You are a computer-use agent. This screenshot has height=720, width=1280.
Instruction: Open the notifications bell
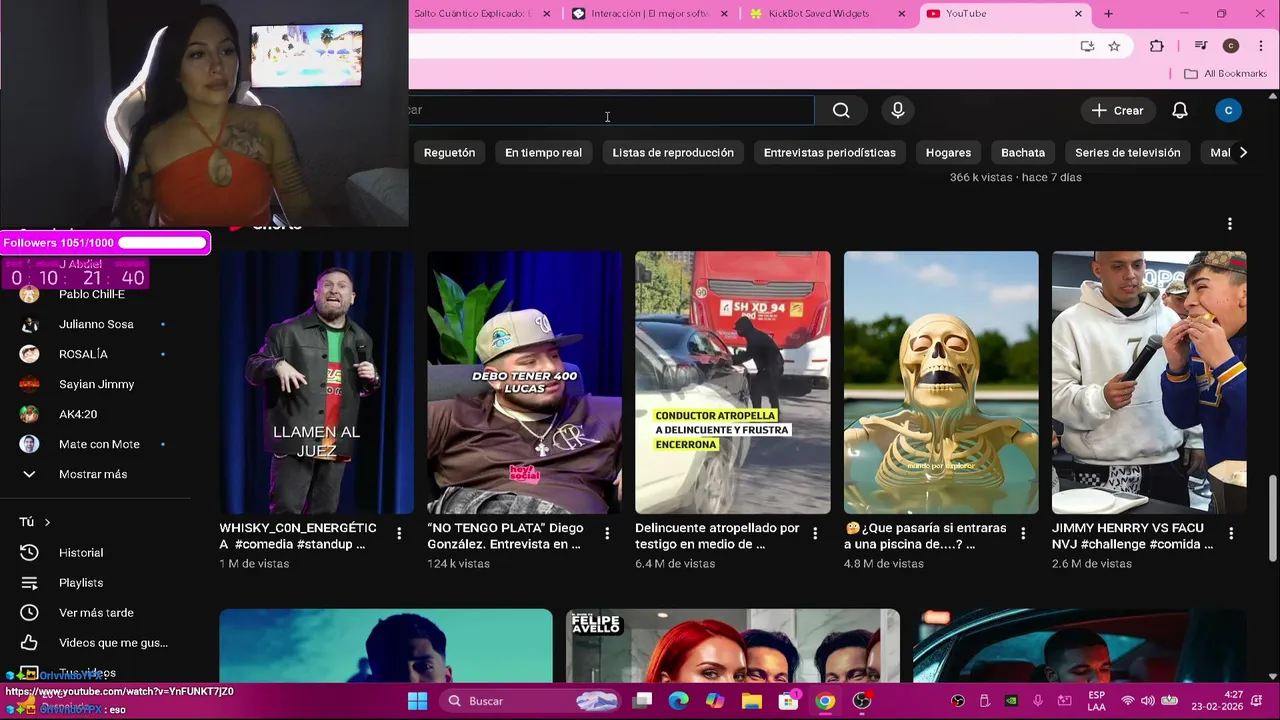click(1180, 110)
